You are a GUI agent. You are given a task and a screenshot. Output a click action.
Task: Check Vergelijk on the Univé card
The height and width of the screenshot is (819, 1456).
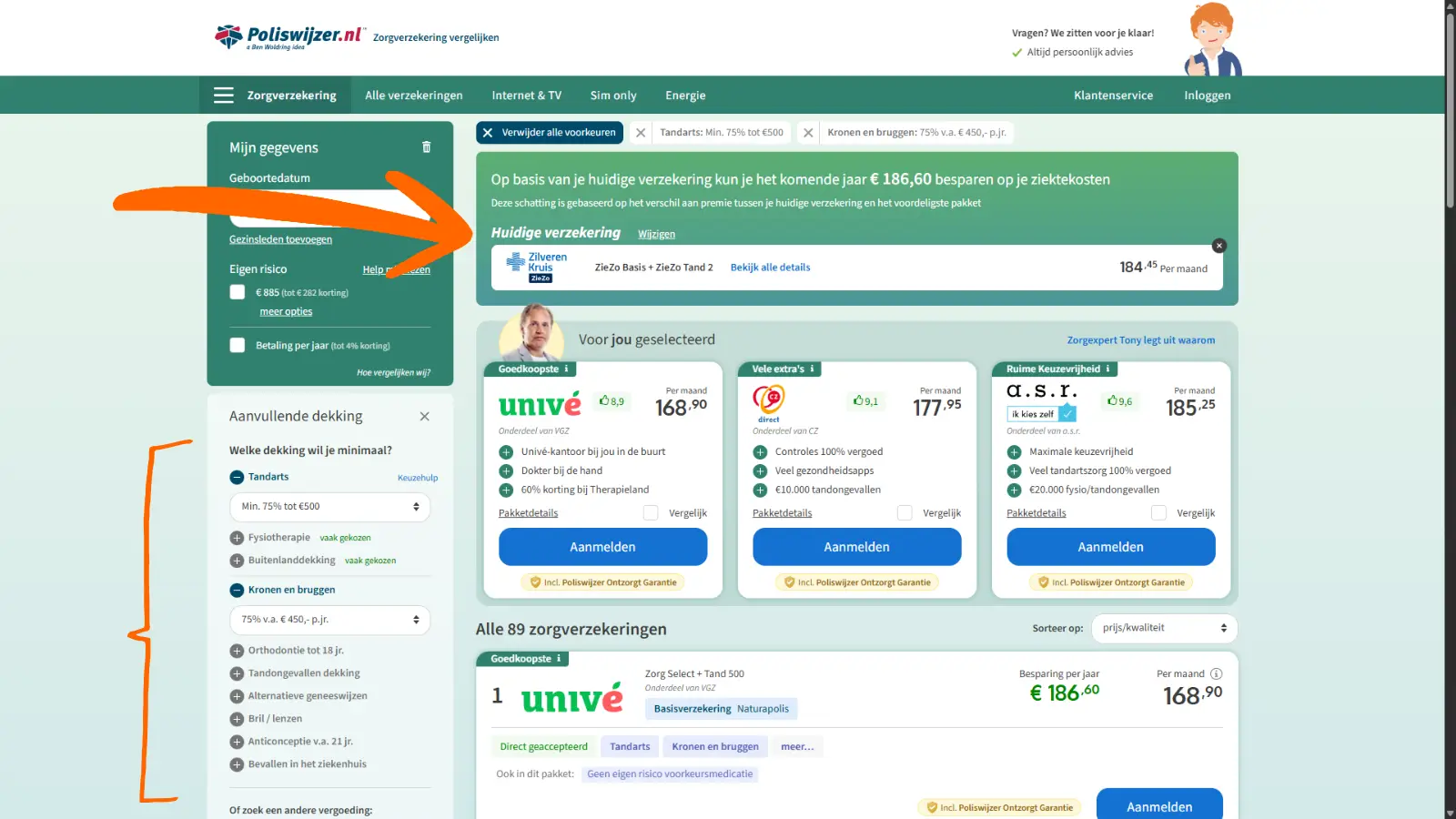click(x=651, y=513)
